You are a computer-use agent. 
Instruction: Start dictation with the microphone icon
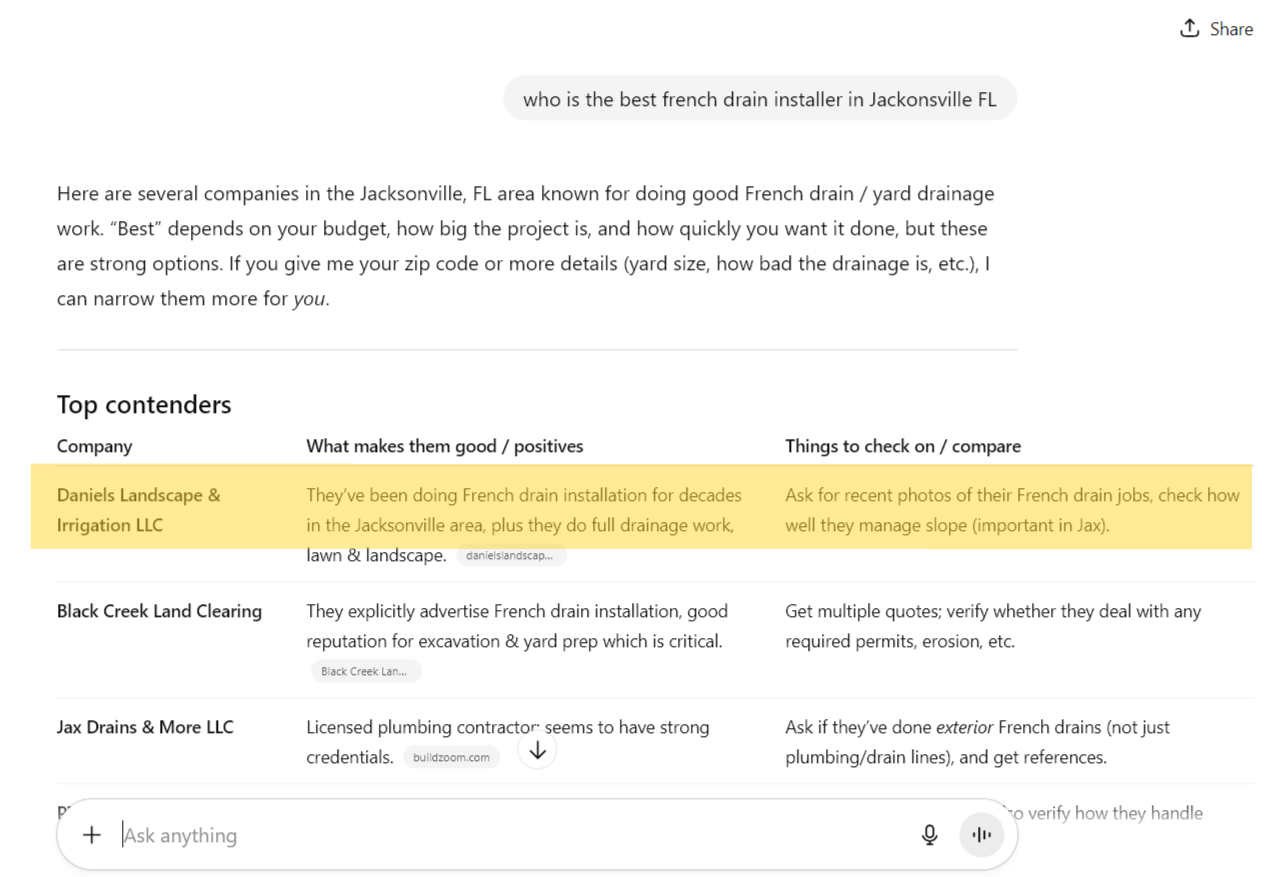tap(929, 835)
